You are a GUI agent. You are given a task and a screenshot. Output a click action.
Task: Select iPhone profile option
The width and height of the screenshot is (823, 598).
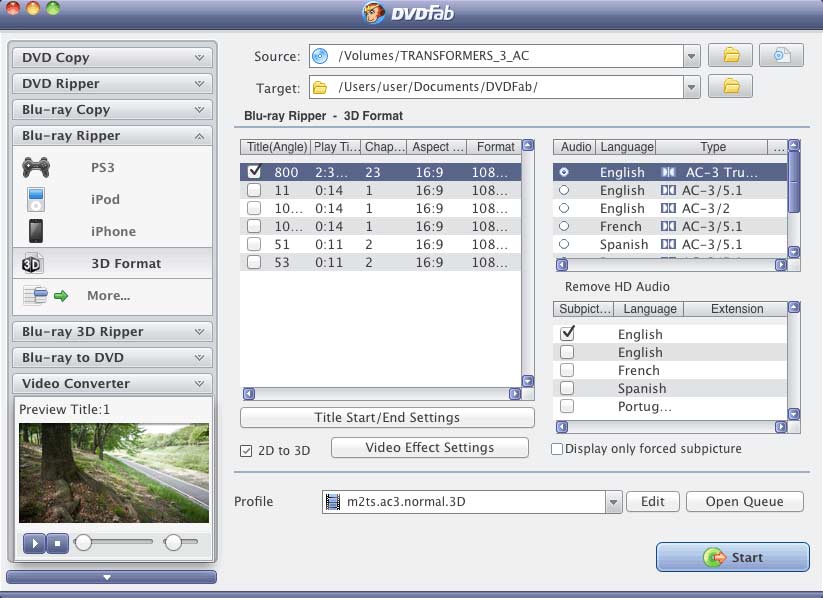112,232
